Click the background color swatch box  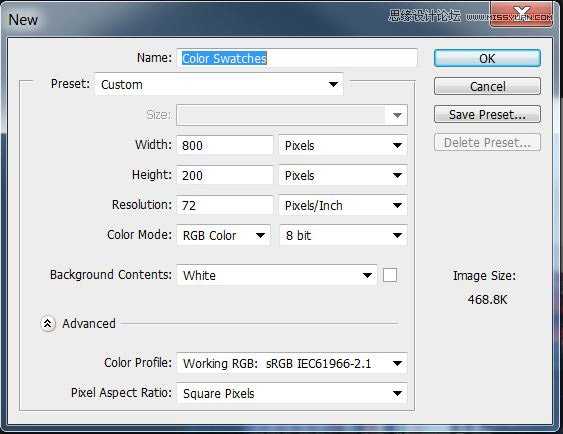(390, 275)
